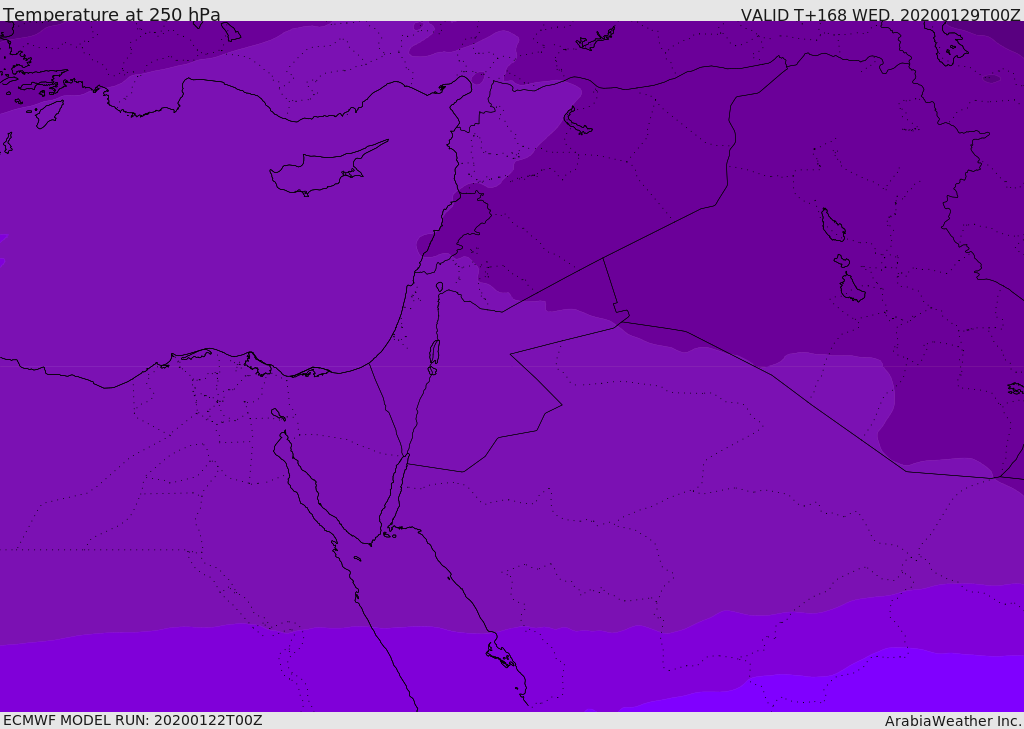This screenshot has width=1024, height=729.
Task: Click the 'ArabiaWeather Inc' credit text
Action: (952, 721)
